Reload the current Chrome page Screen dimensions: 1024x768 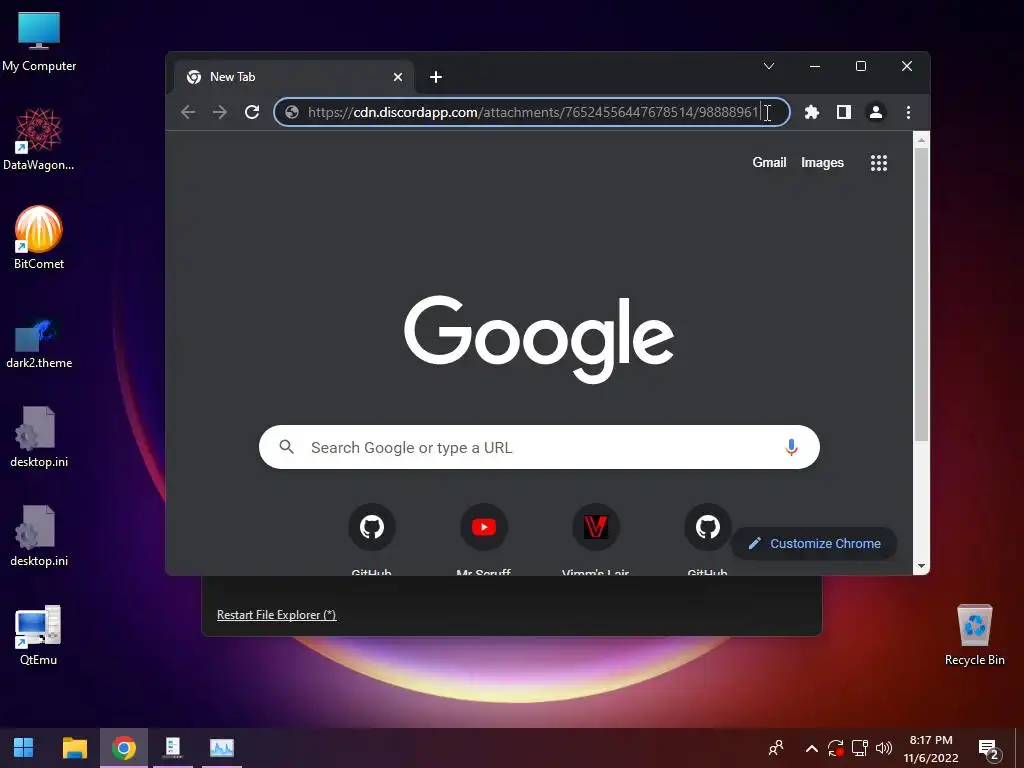pyautogui.click(x=252, y=112)
